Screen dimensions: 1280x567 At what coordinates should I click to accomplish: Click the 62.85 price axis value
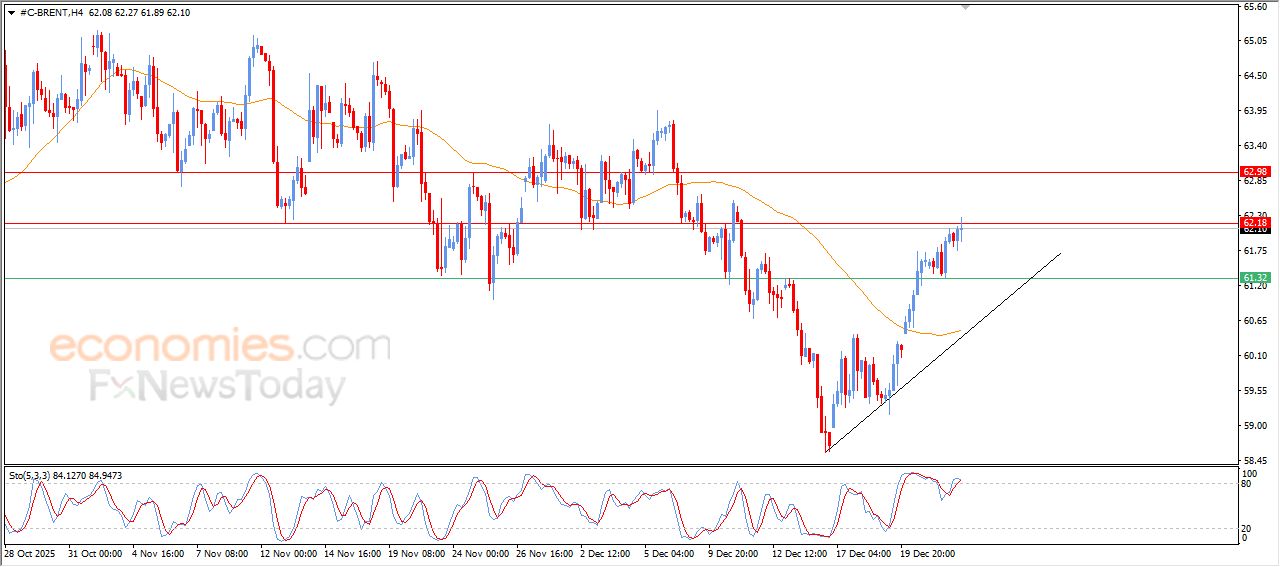(1255, 181)
